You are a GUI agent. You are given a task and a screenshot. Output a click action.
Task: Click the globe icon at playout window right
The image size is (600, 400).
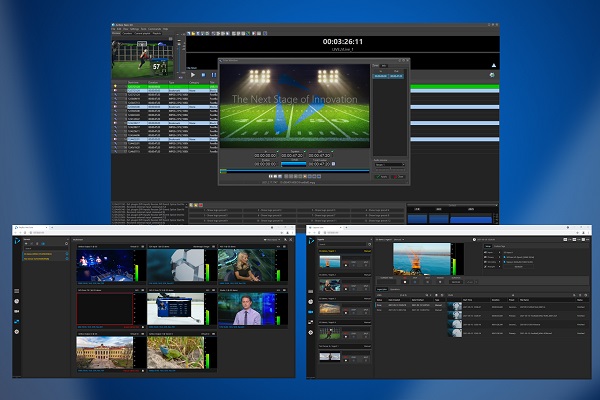click(492, 75)
